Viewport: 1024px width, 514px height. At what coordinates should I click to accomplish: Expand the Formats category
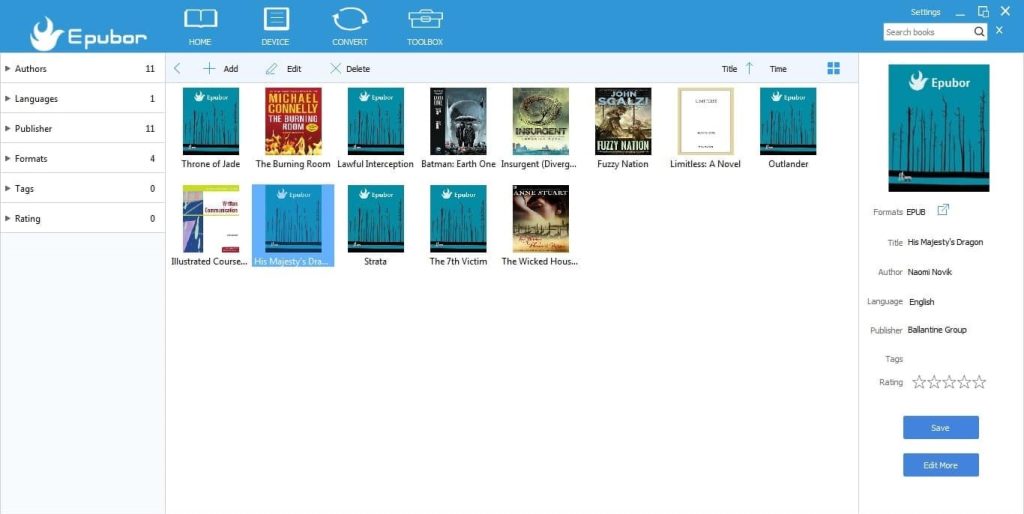tap(82, 159)
